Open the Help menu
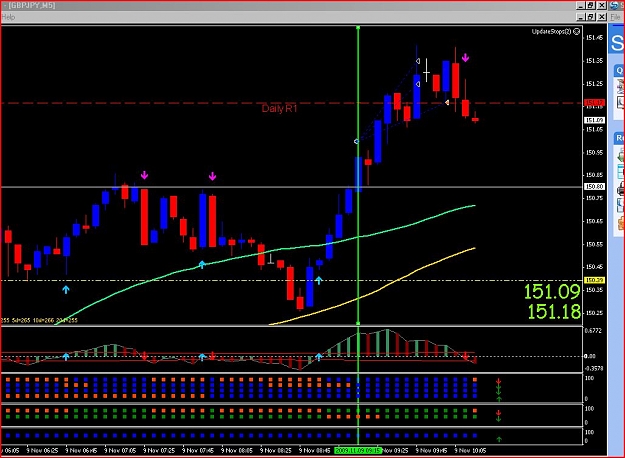 (8, 17)
